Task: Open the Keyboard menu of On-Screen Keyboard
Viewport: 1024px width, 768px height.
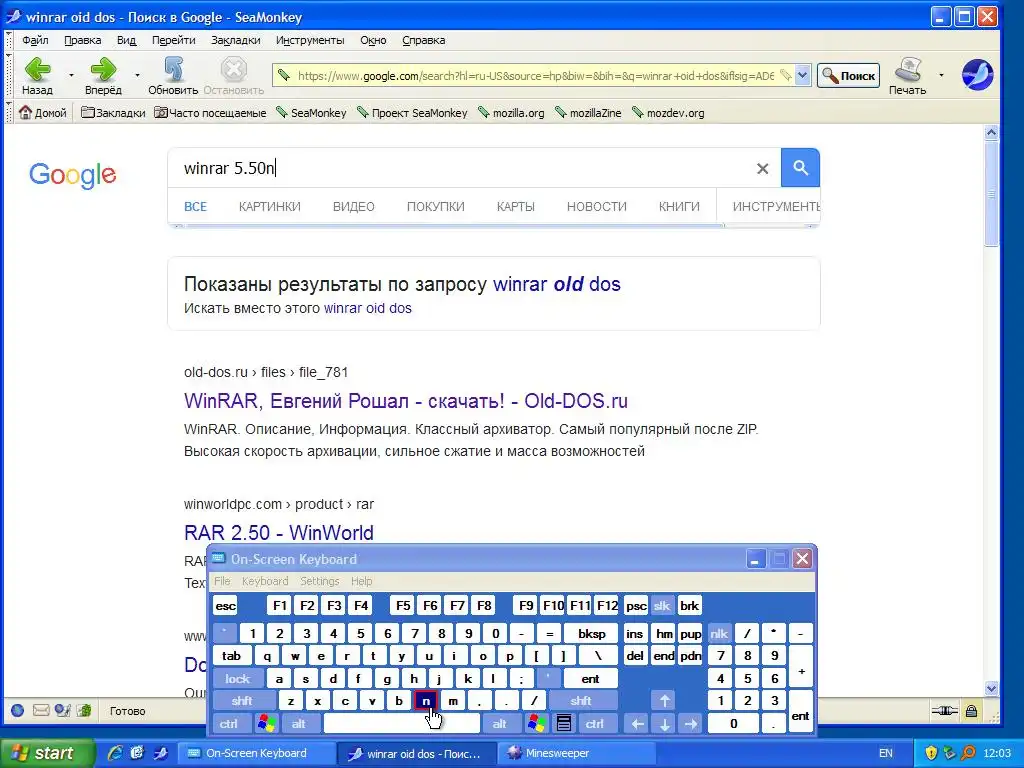Action: [x=264, y=581]
